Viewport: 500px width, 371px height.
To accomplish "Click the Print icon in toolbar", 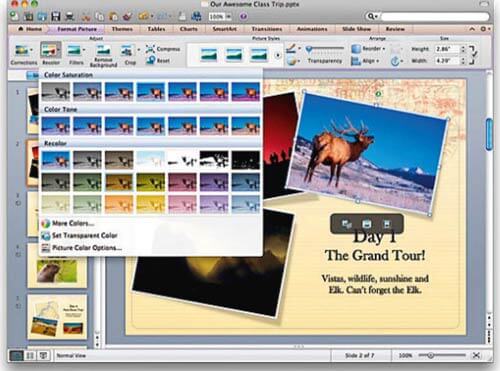I will [70, 16].
